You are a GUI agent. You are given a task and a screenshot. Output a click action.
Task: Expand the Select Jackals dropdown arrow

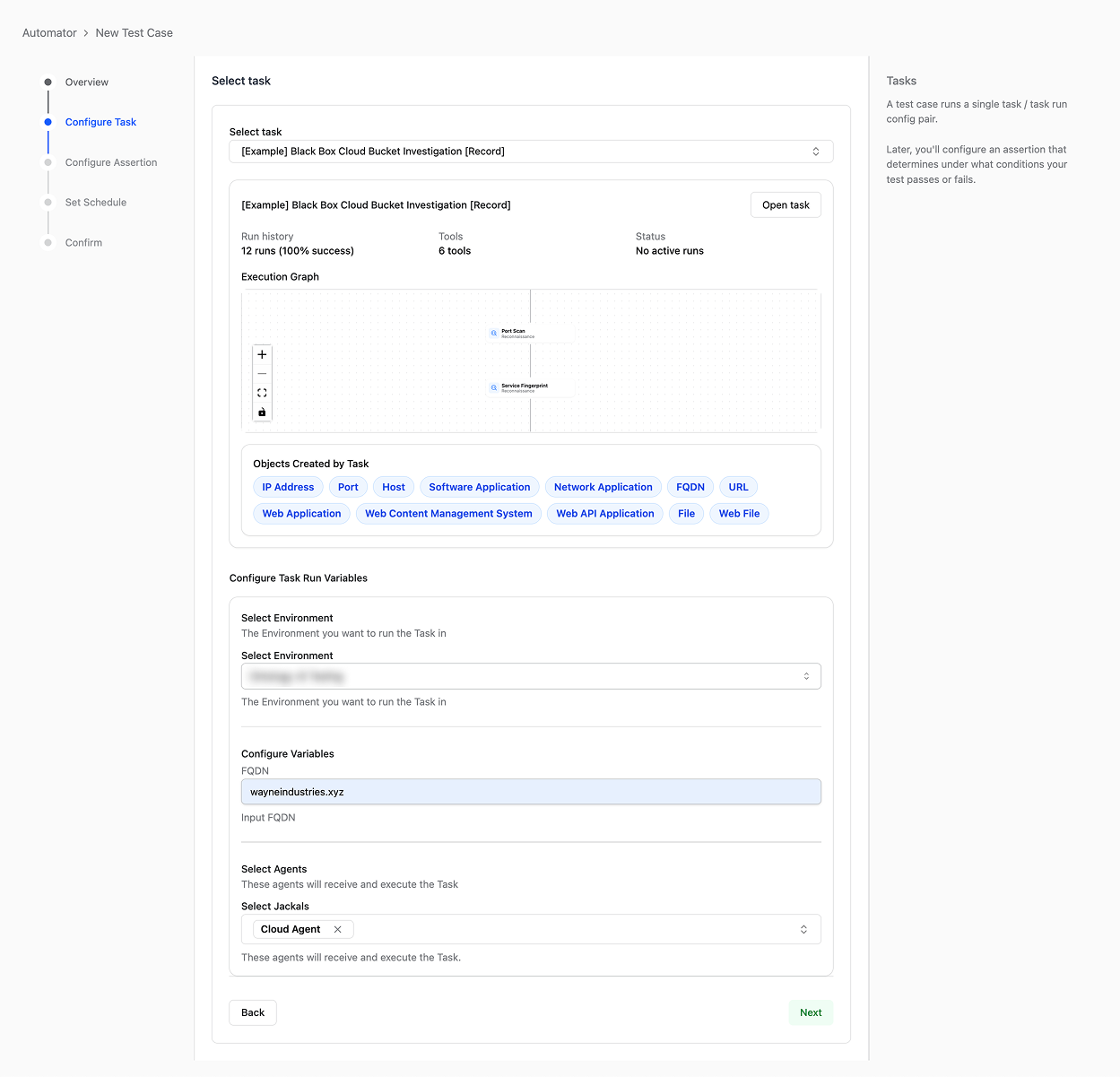tap(803, 930)
